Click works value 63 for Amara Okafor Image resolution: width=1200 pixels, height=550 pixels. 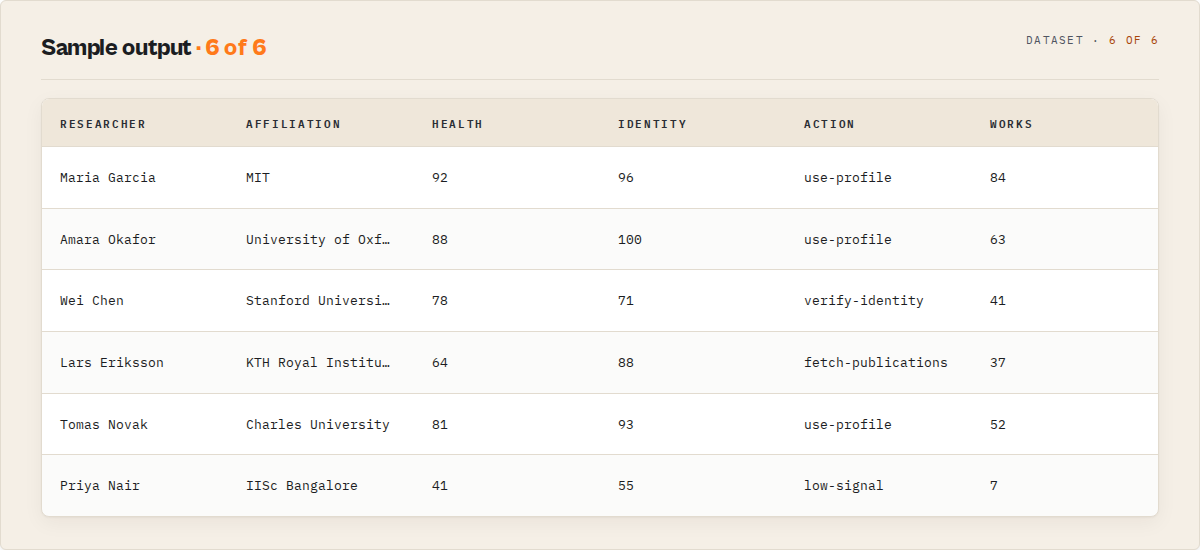(x=998, y=240)
